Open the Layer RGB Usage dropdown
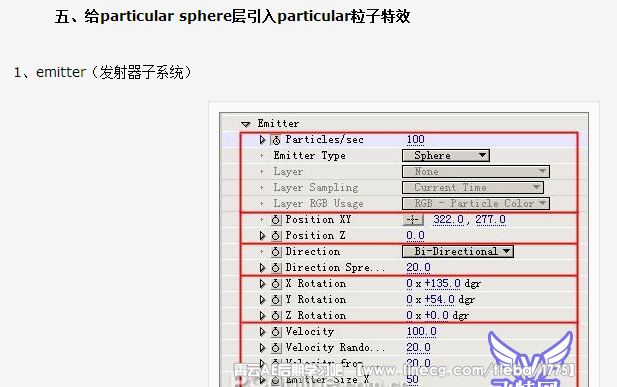The height and width of the screenshot is (387, 617). pos(476,204)
